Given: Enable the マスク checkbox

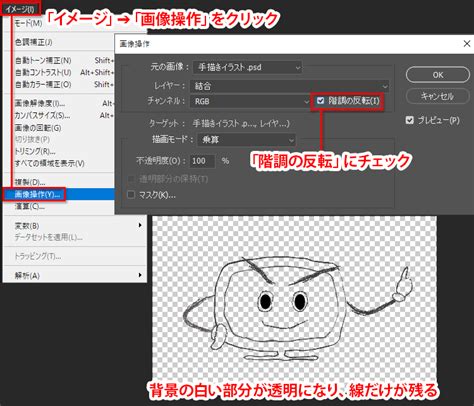Looking at the screenshot, I should point(131,194).
